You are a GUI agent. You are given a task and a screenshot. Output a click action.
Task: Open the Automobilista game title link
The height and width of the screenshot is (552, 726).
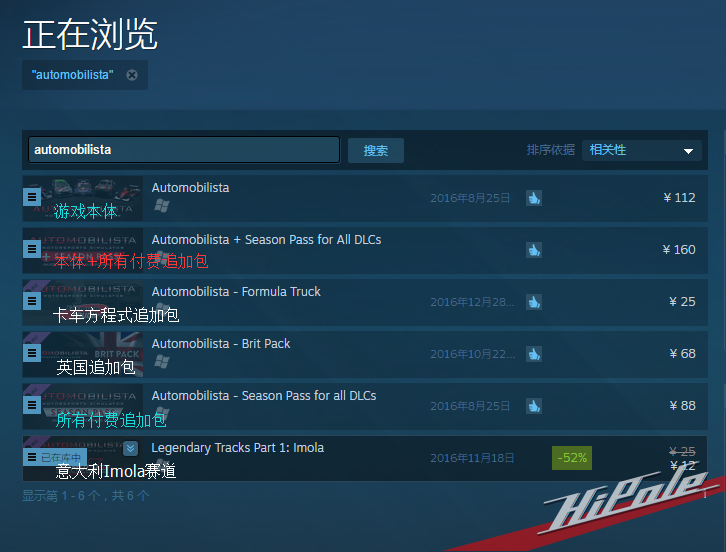pyautogui.click(x=190, y=188)
